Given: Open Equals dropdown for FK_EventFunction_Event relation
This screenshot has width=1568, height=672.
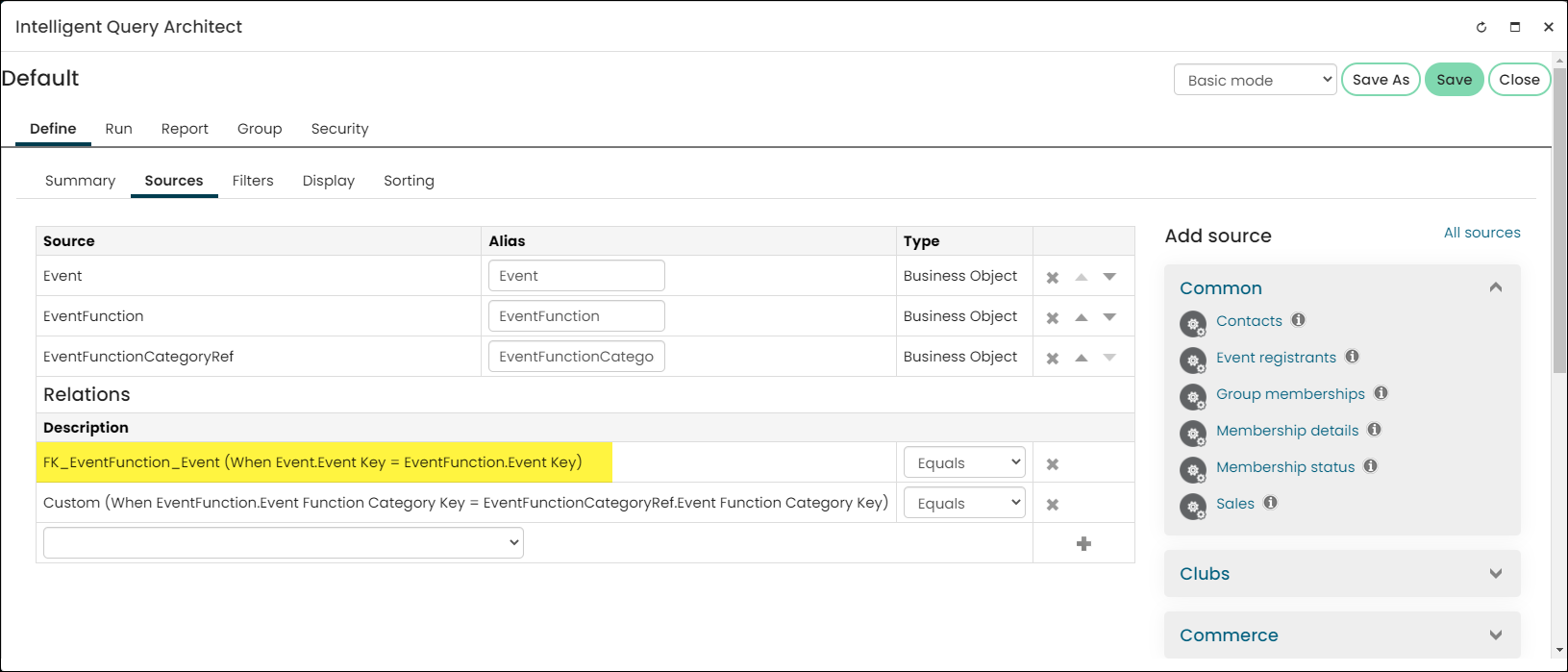Looking at the screenshot, I should tap(964, 462).
